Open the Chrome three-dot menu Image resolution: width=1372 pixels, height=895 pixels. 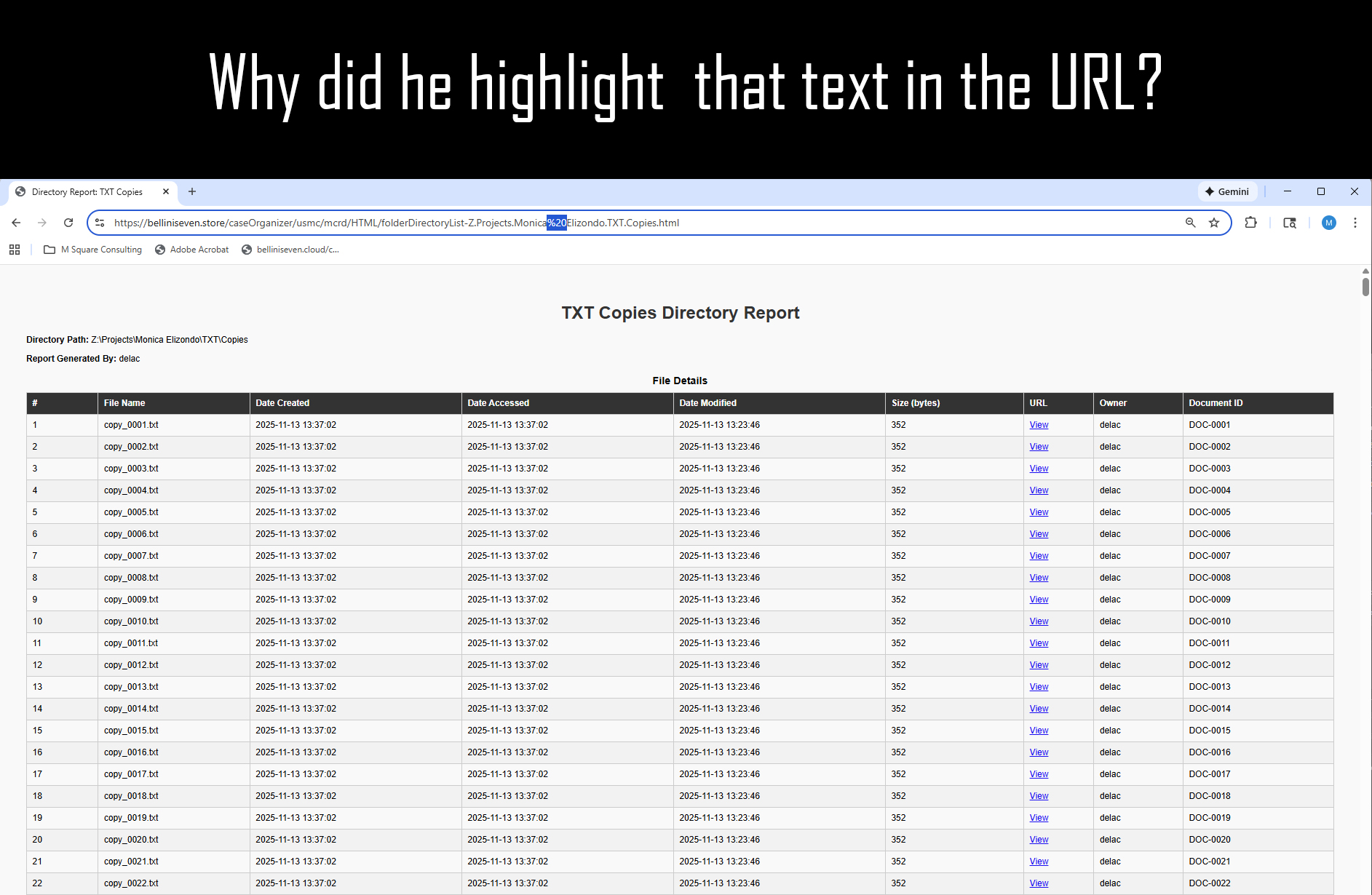pyautogui.click(x=1355, y=223)
